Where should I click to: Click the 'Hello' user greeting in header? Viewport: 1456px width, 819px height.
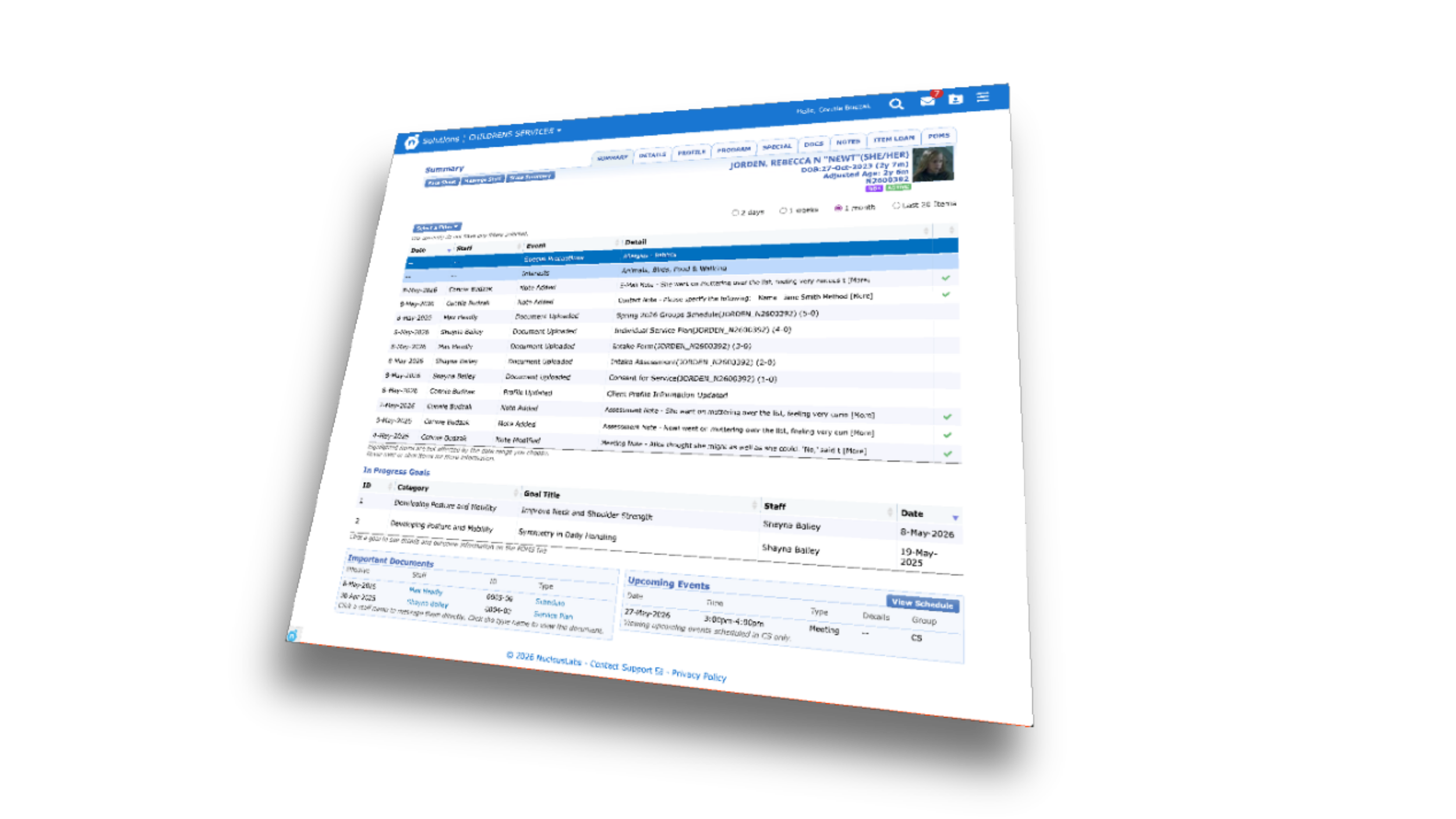(833, 109)
